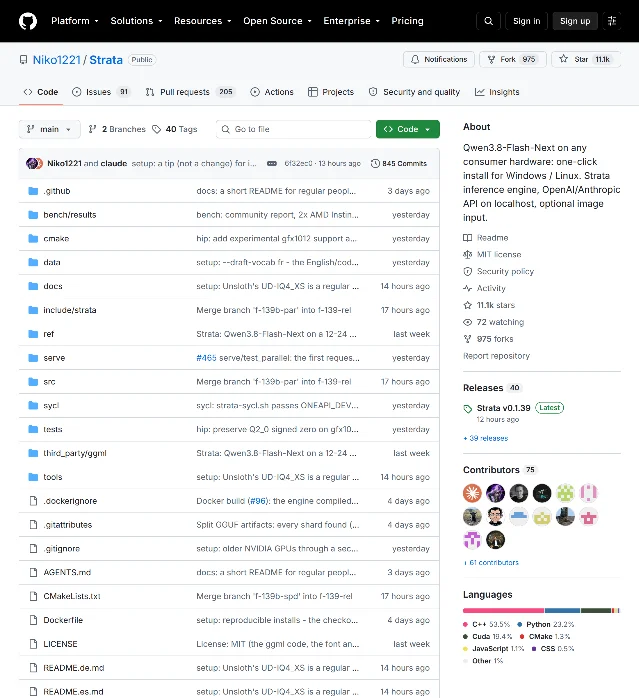The image size is (639, 698).
Task: Open the + 39 releases link
Action: coord(486,438)
